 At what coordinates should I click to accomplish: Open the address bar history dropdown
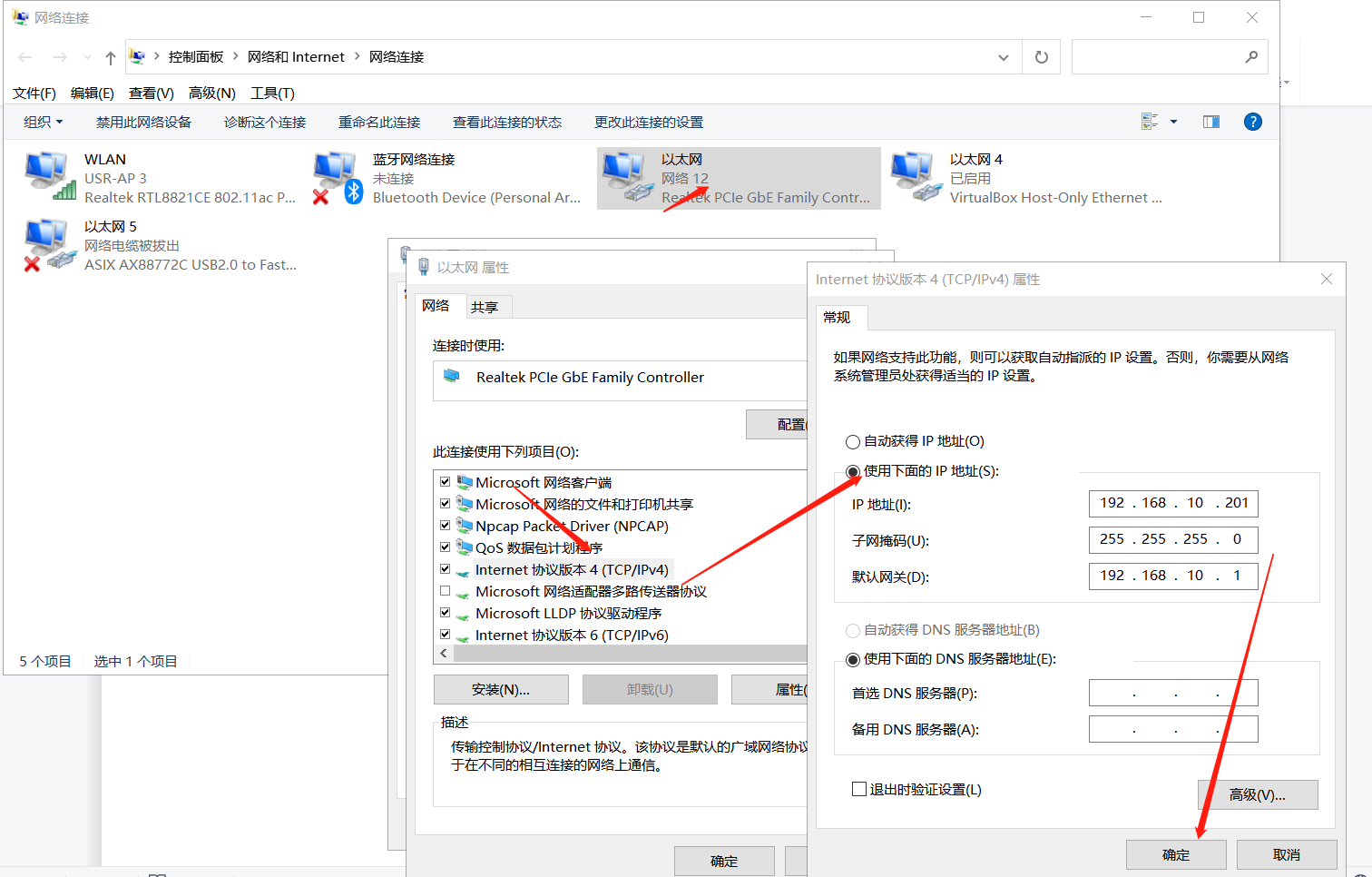pyautogui.click(x=1004, y=57)
